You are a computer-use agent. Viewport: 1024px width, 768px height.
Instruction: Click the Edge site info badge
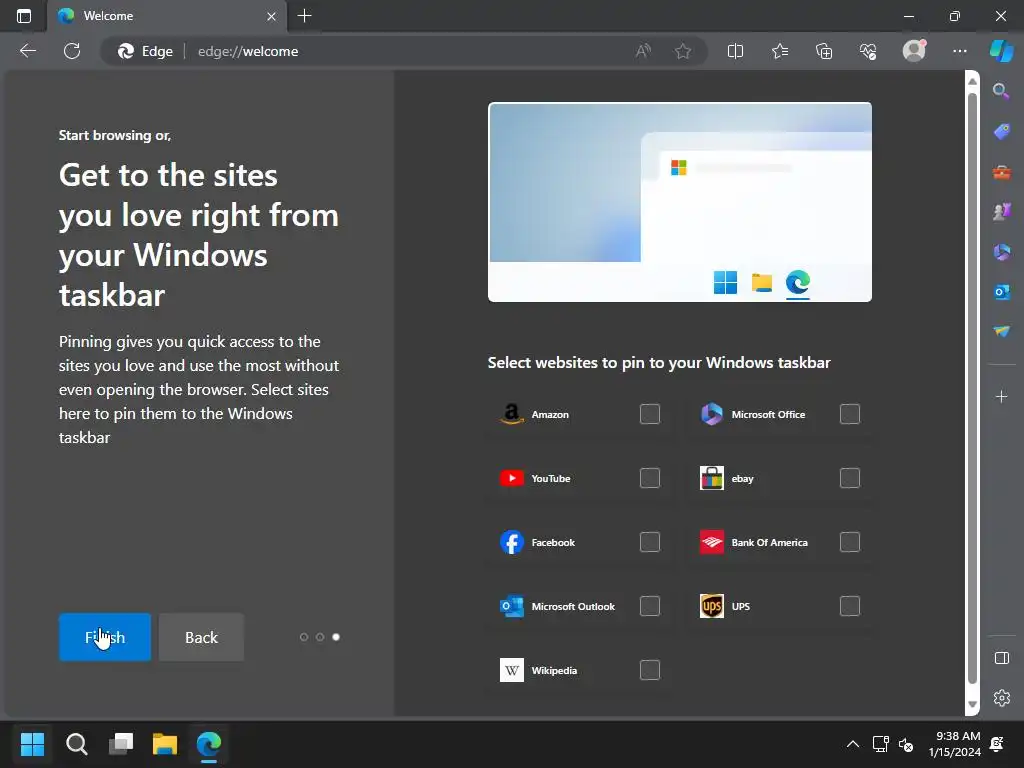pos(145,51)
